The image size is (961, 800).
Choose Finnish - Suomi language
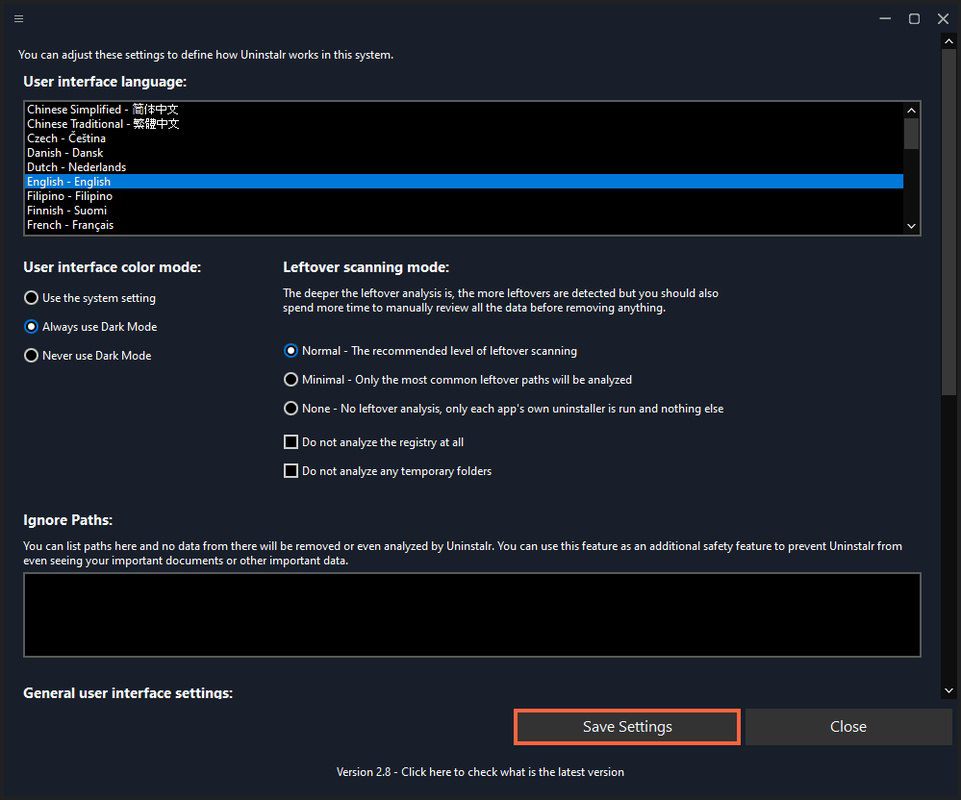click(x=464, y=210)
